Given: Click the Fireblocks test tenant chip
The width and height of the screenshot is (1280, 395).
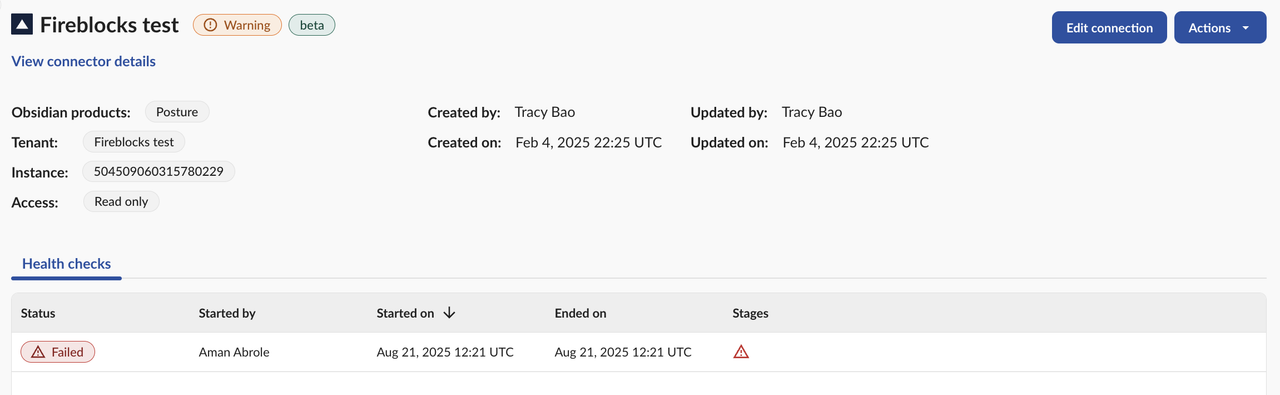Looking at the screenshot, I should tap(134, 142).
